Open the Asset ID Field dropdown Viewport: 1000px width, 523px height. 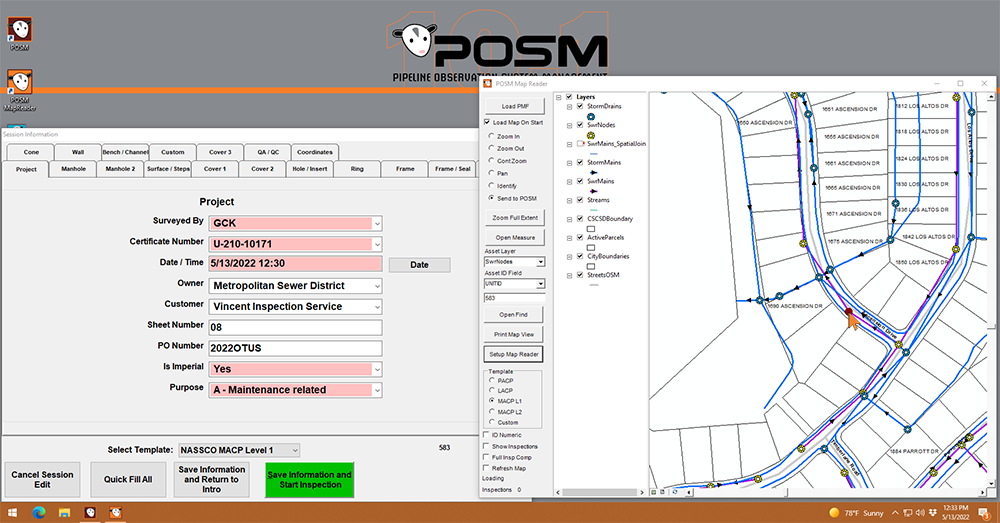[x=541, y=283]
